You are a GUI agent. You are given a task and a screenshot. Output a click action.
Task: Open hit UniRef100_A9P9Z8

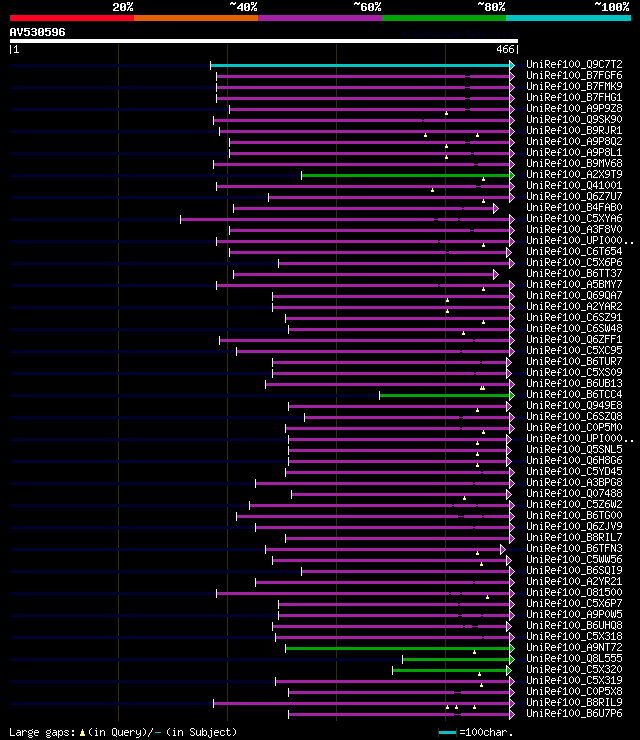[x=574, y=109]
